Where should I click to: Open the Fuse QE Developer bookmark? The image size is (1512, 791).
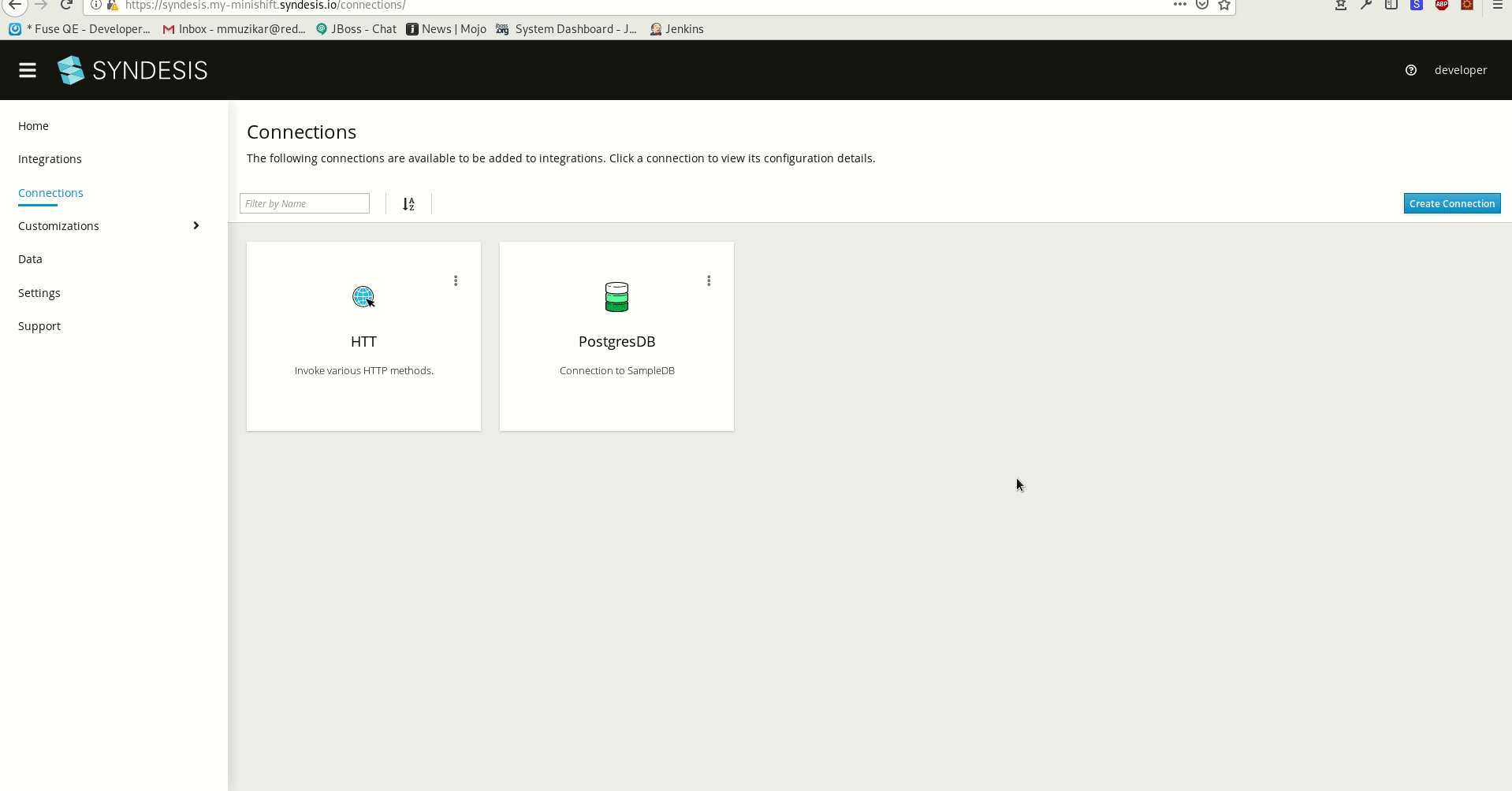(80, 29)
